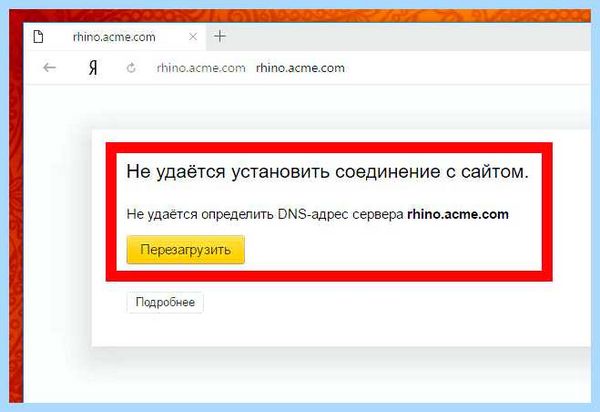Click the page favicon in the tab

click(38, 37)
